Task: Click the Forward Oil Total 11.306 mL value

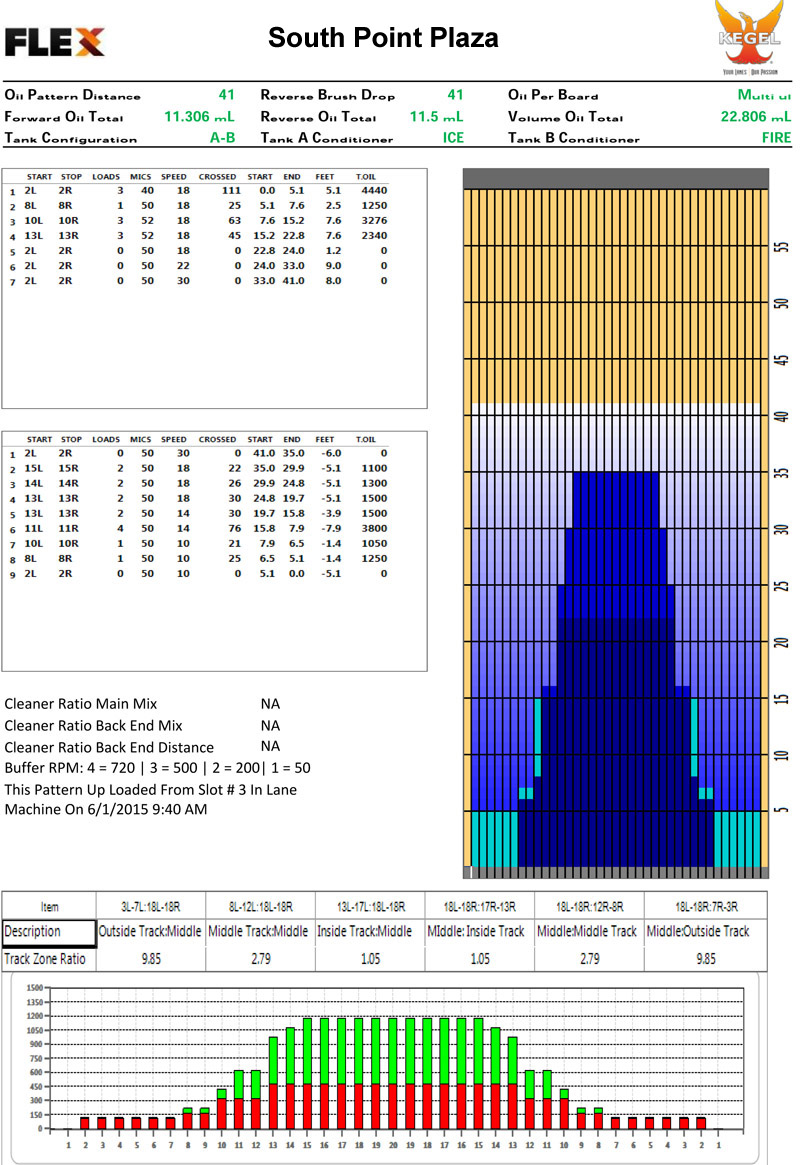Action: (x=199, y=117)
